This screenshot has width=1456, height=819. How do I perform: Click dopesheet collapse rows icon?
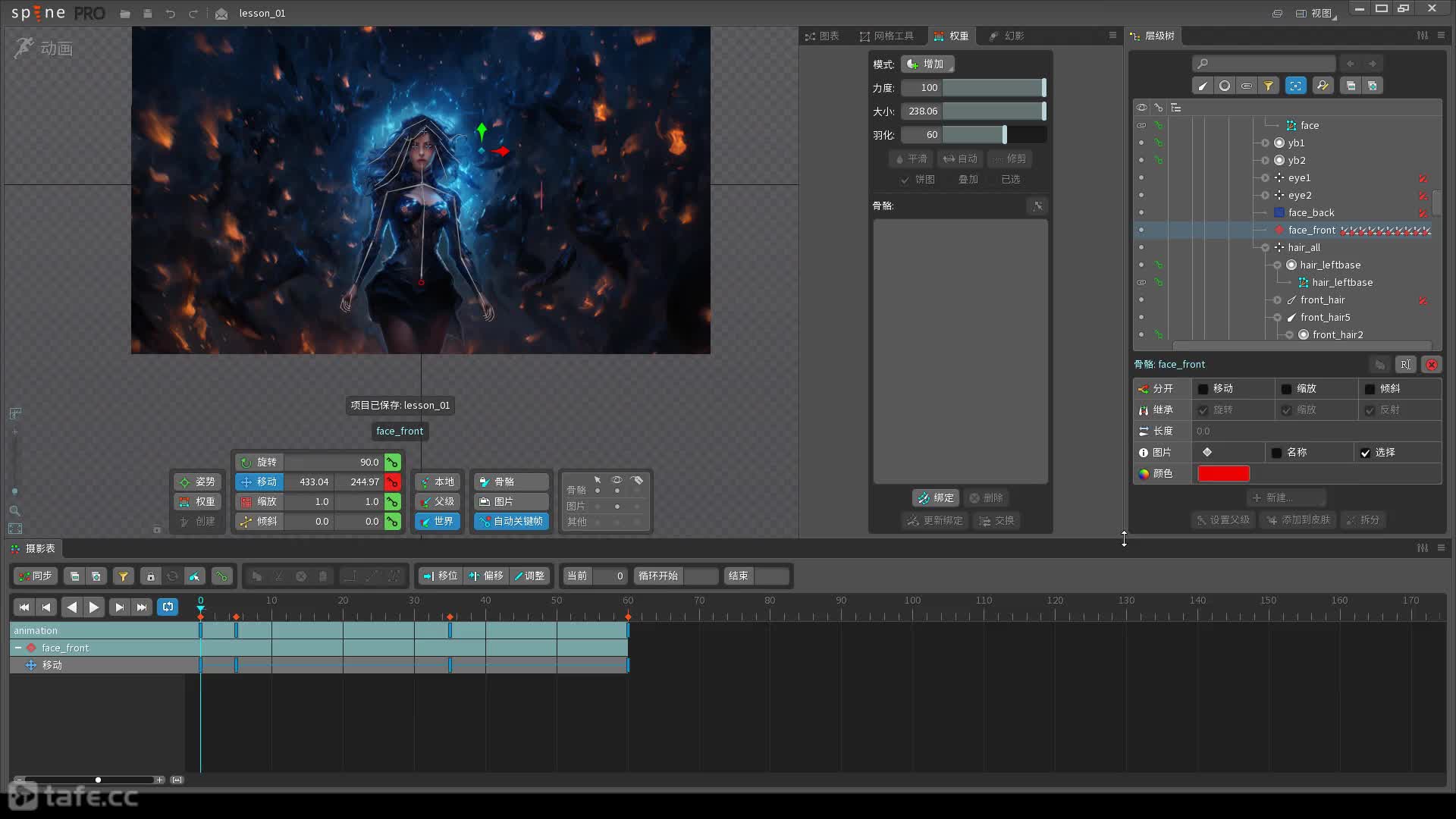click(74, 576)
